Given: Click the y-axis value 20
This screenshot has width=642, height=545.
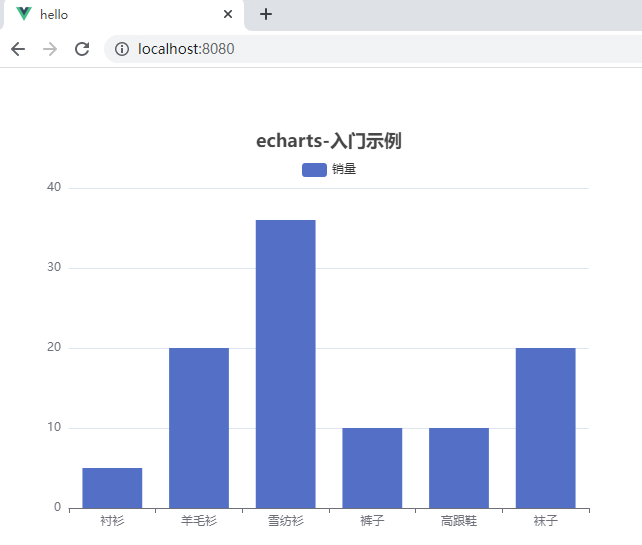Looking at the screenshot, I should (54, 347).
